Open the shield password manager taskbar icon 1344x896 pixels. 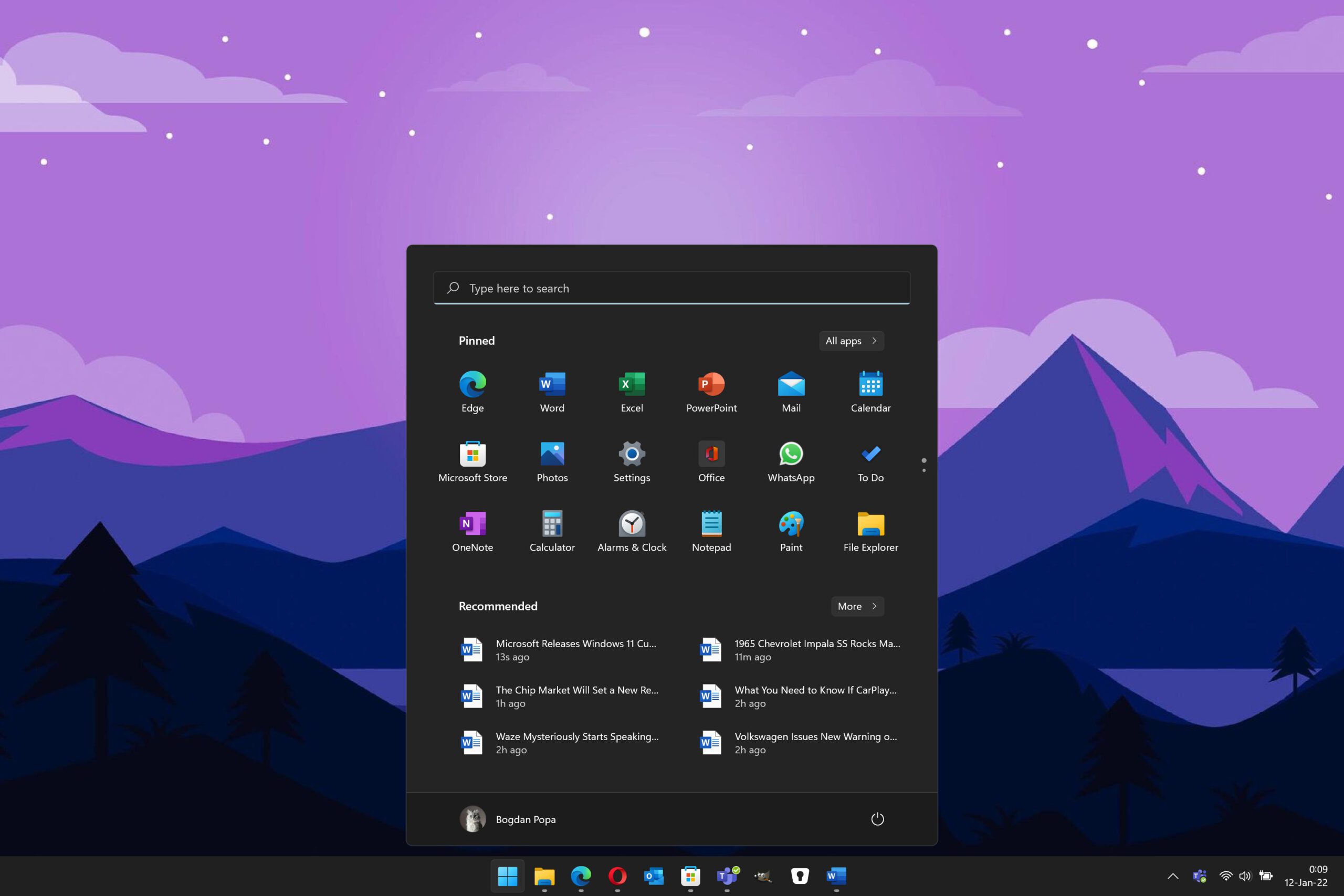[800, 876]
